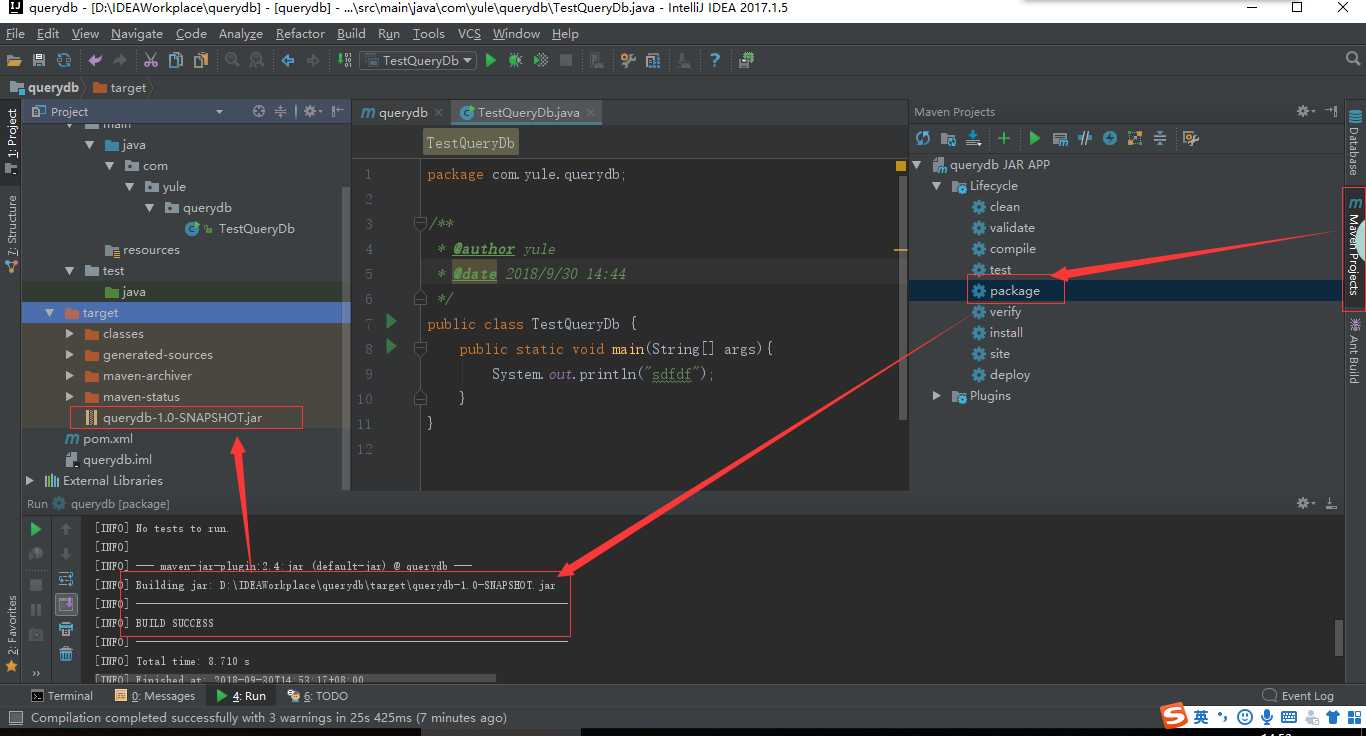Toggle scroll to end in Run console

pyautogui.click(x=66, y=604)
